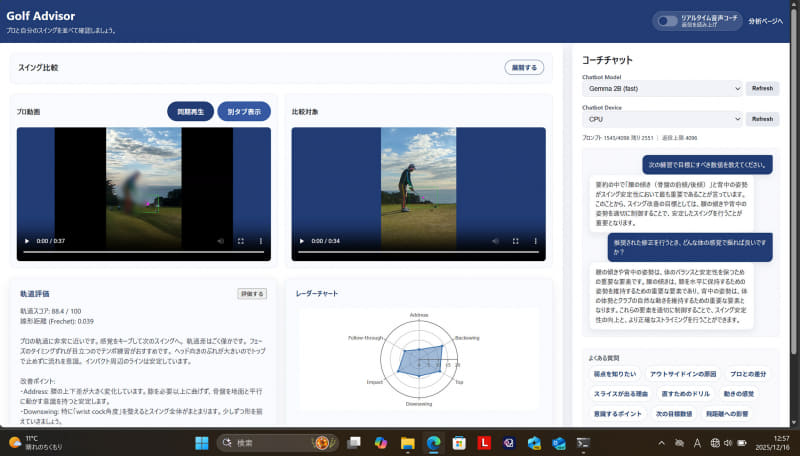Click the コーチチャット heading

click(x=607, y=60)
